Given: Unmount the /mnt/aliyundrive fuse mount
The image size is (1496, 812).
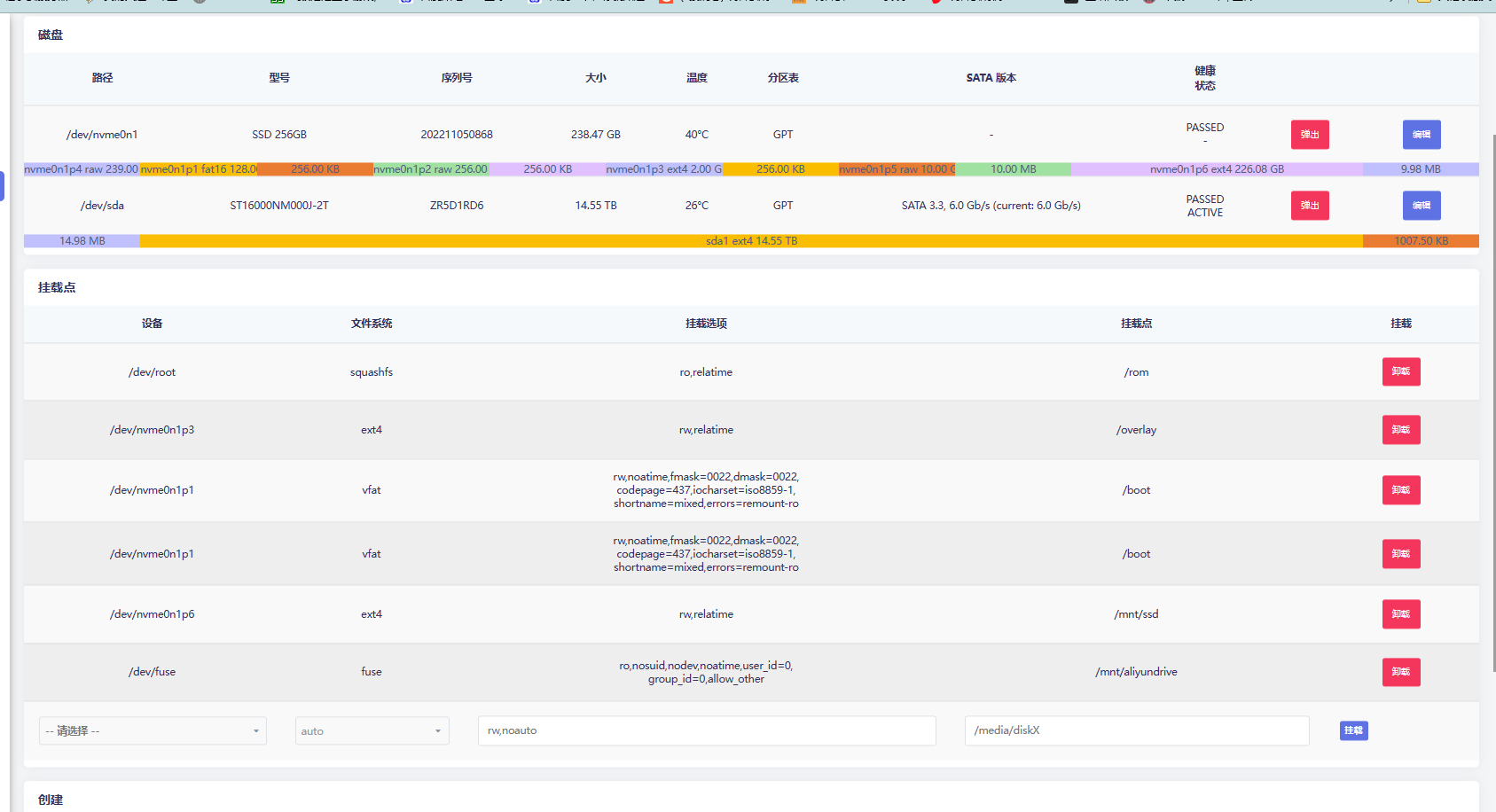Looking at the screenshot, I should pos(1400,672).
